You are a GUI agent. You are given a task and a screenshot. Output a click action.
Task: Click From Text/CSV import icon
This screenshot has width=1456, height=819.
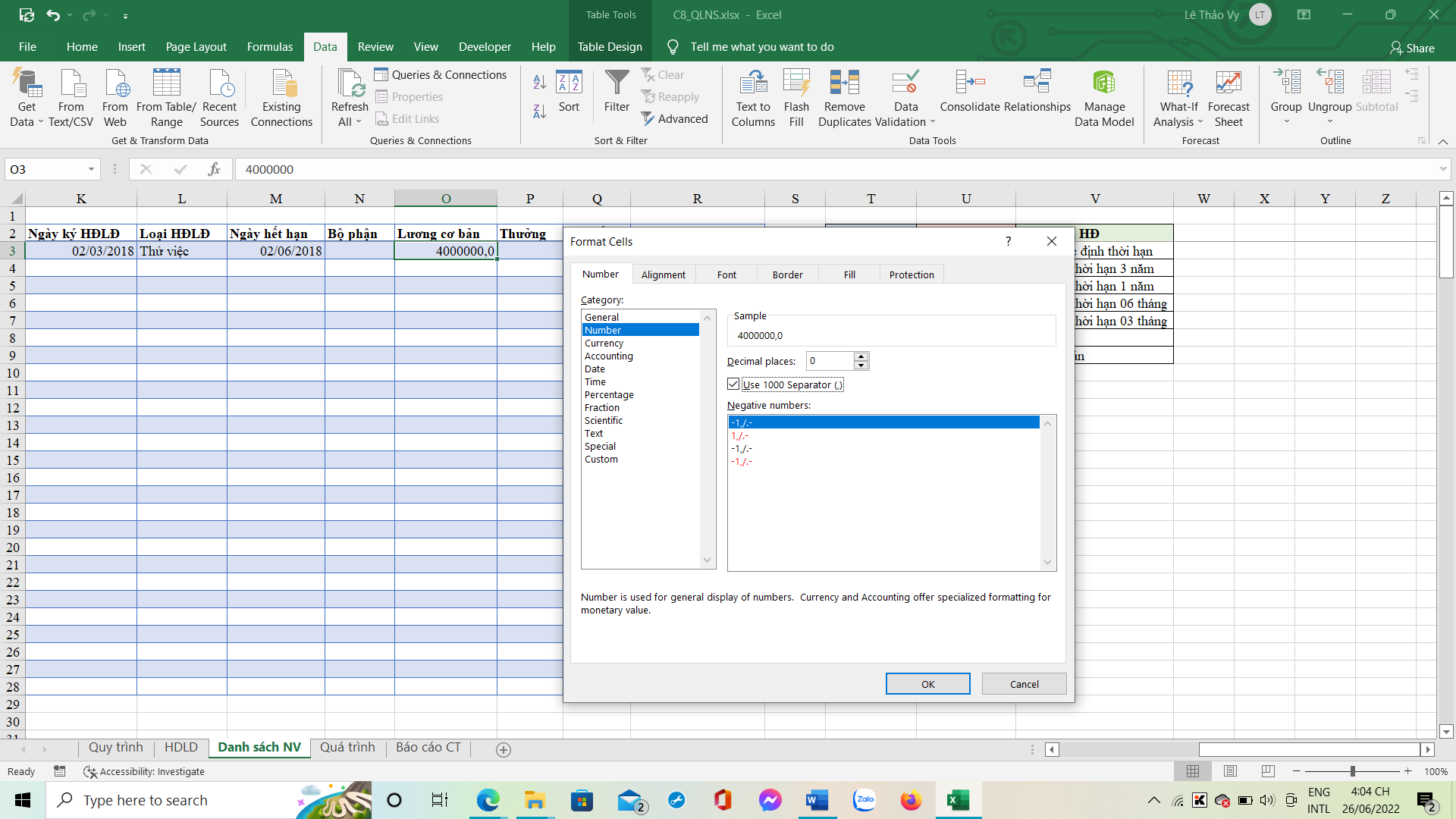[71, 99]
